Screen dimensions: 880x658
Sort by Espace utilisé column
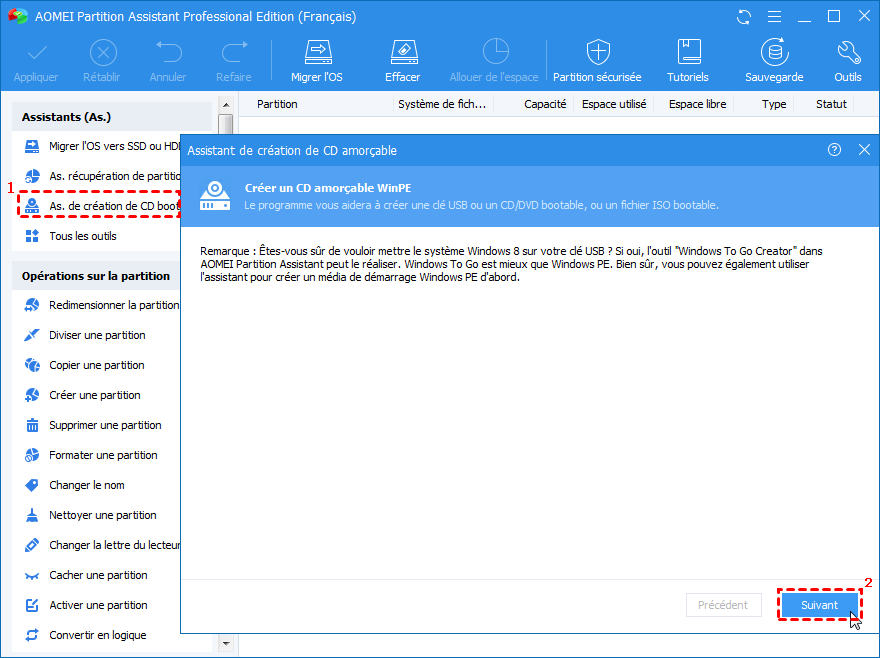pos(614,104)
